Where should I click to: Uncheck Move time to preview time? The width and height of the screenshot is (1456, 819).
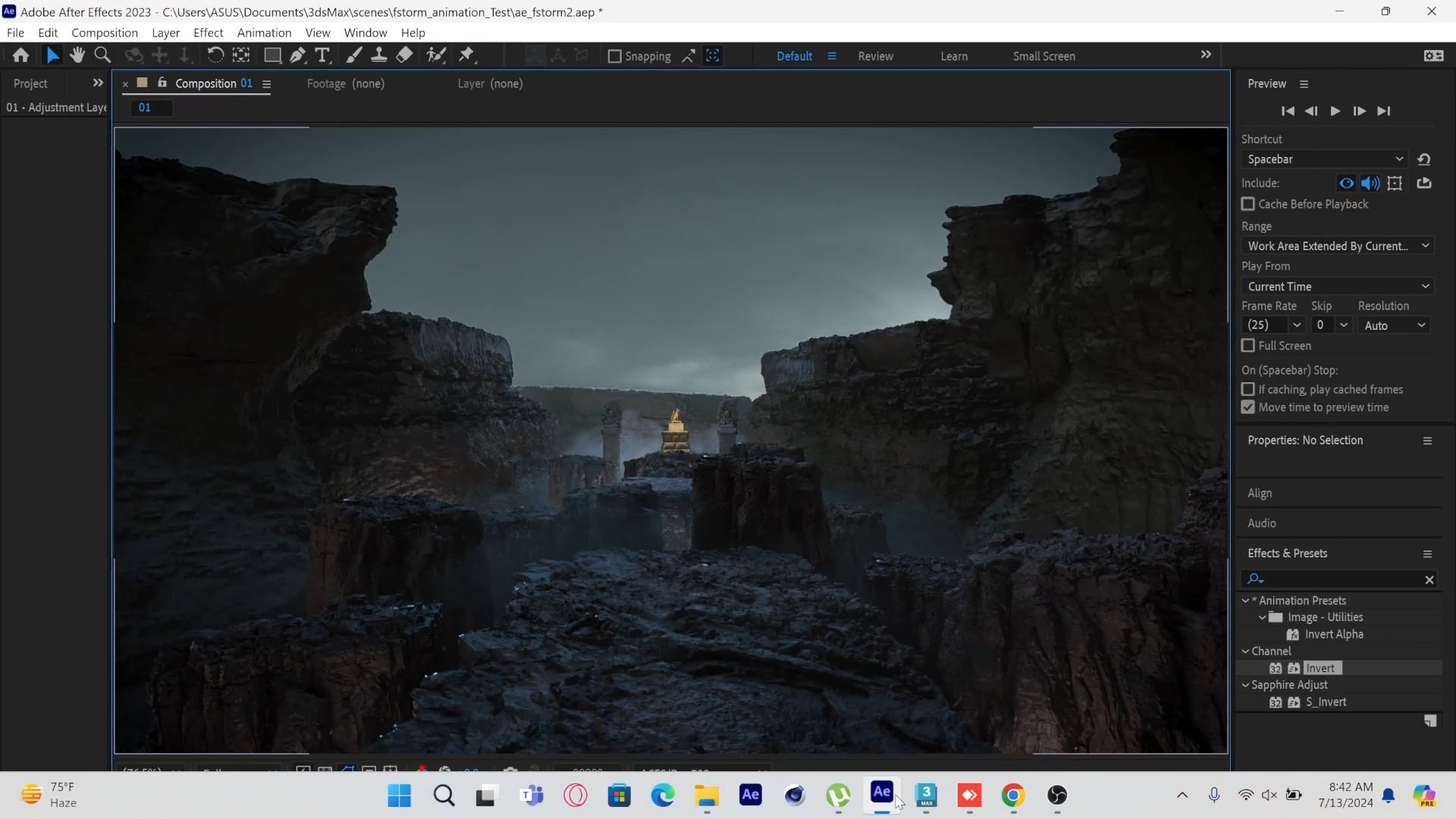point(1247,407)
